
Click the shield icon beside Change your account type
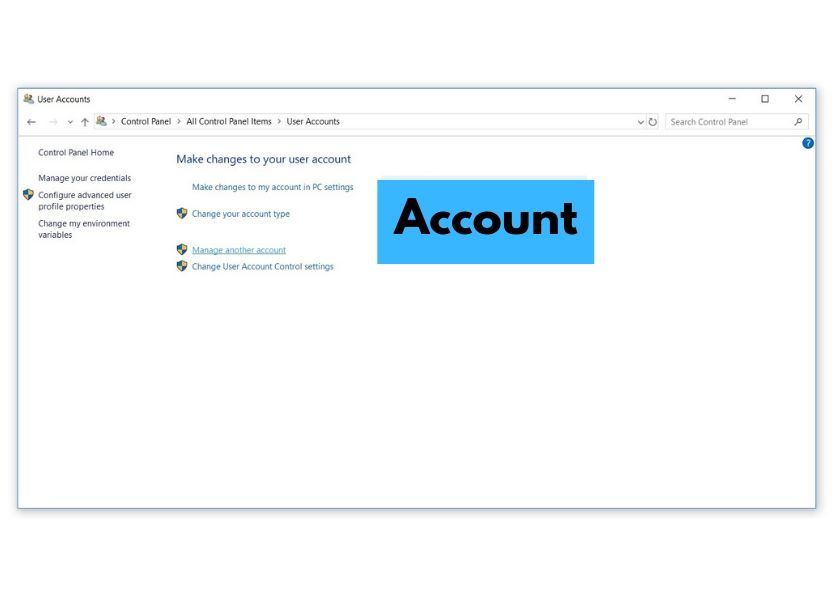point(182,213)
